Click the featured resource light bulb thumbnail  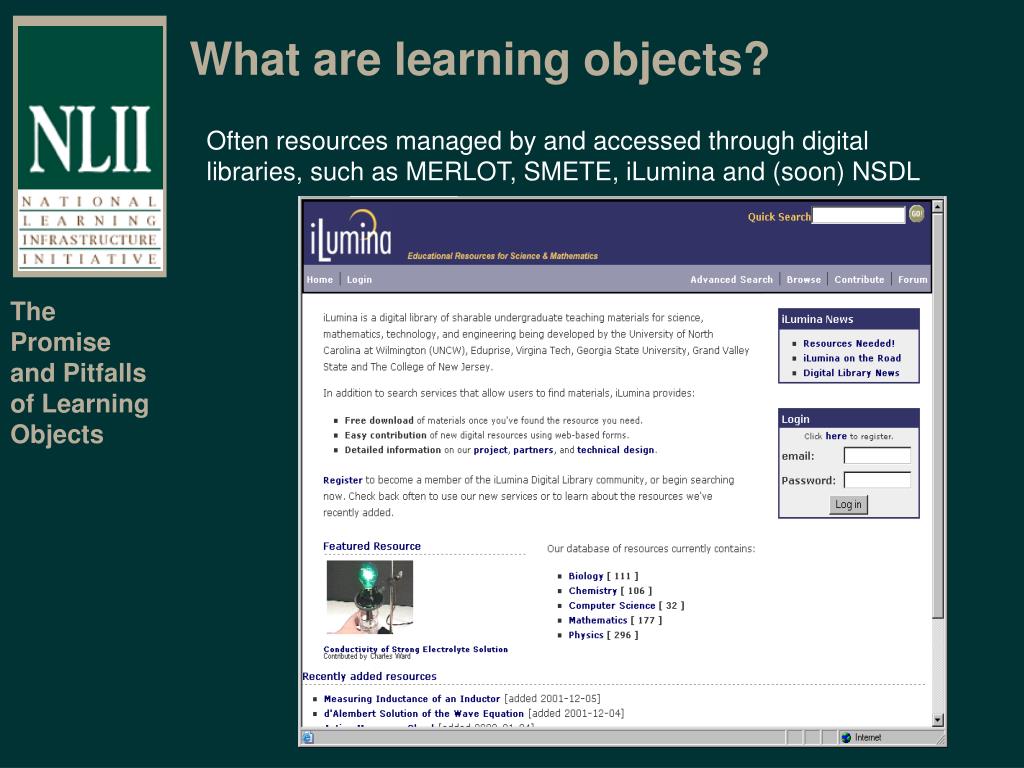(370, 597)
